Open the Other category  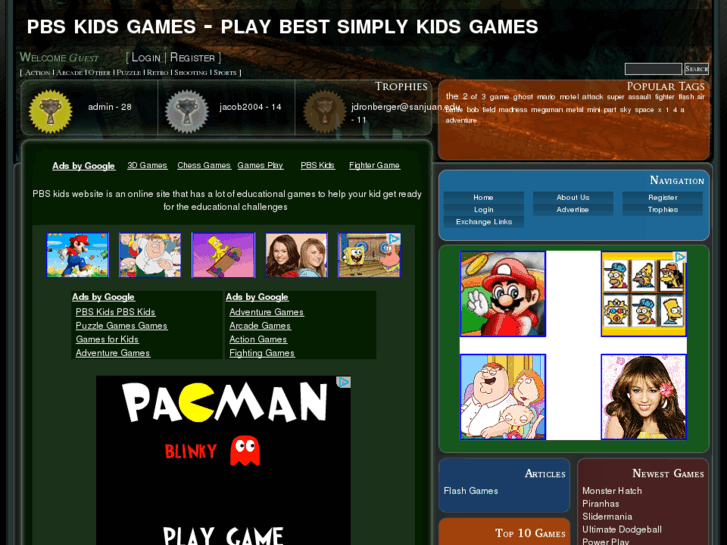99,73
